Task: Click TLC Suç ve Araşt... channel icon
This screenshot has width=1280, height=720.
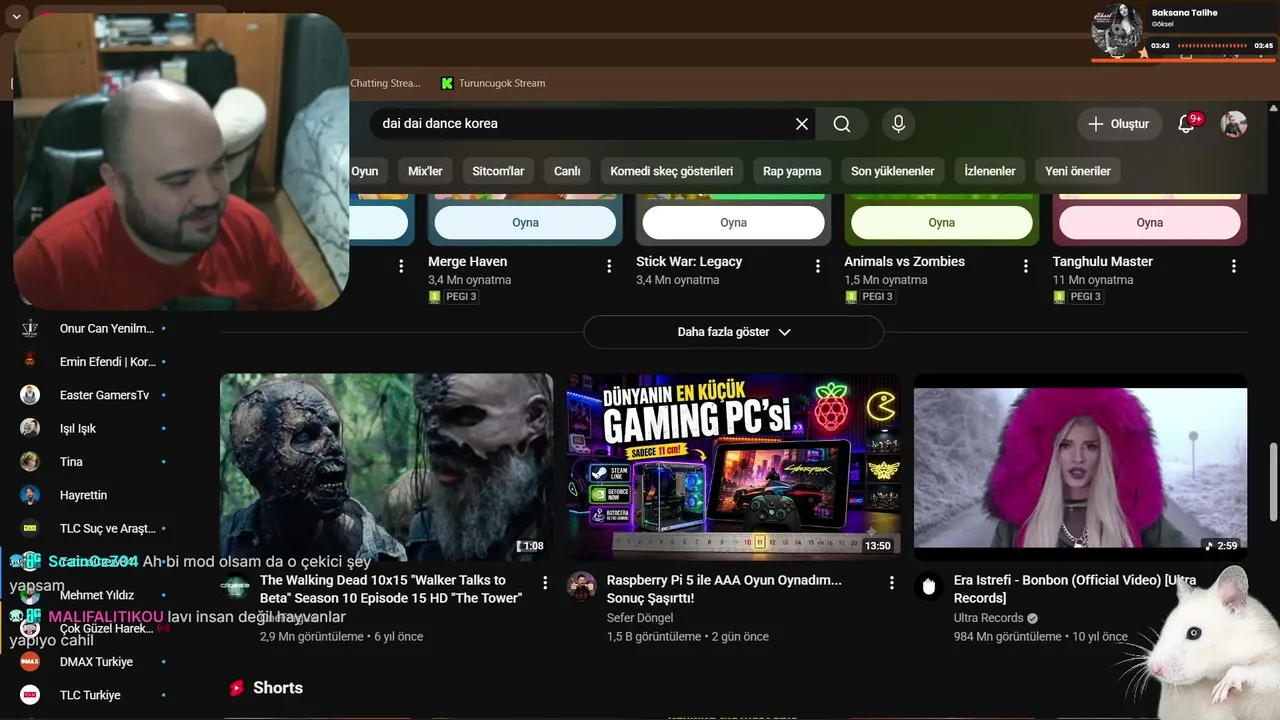Action: click(30, 528)
